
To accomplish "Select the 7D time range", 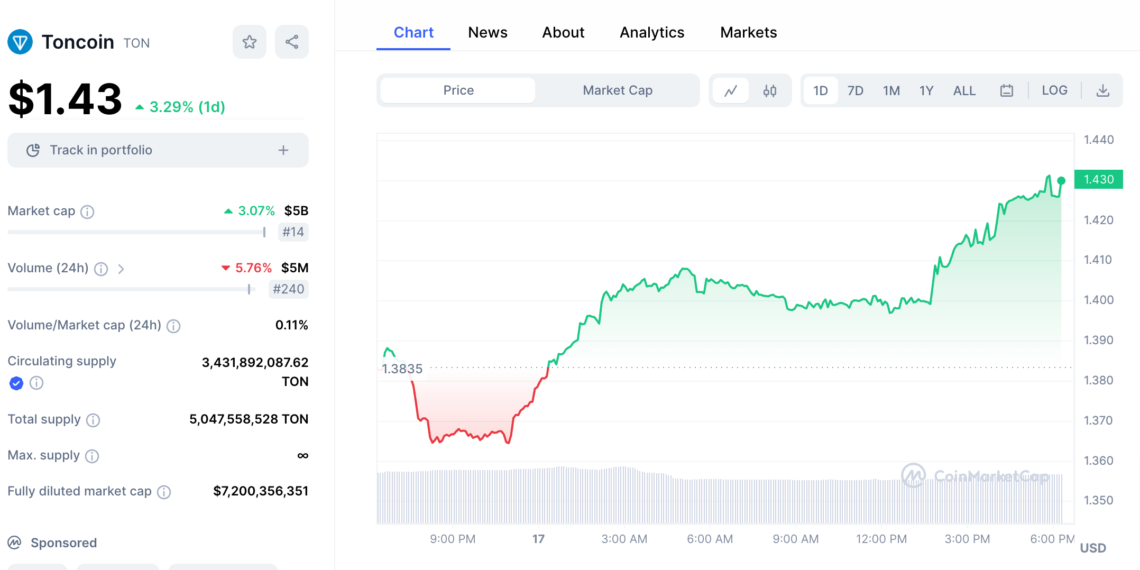I will 855,90.
